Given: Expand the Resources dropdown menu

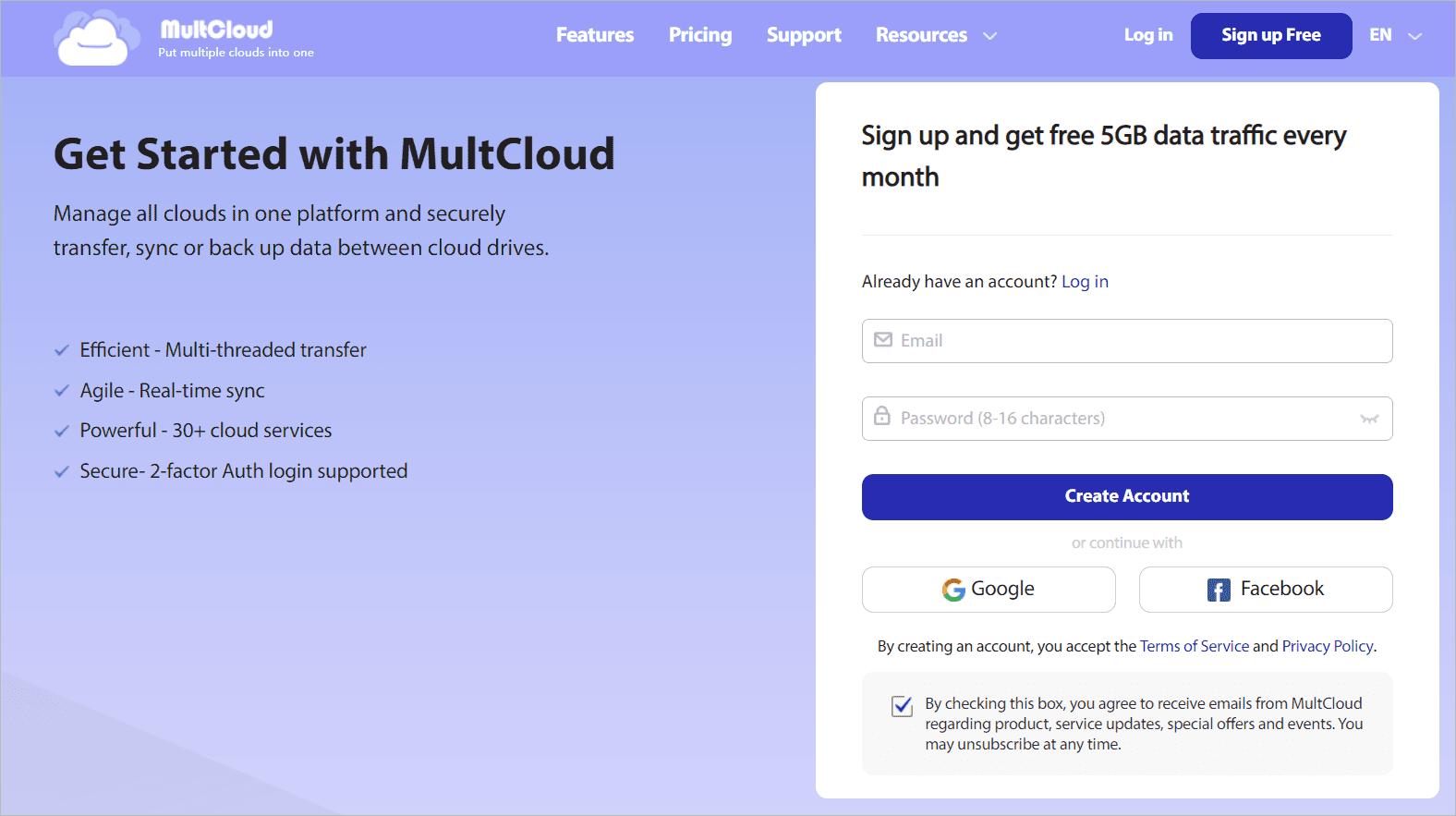Looking at the screenshot, I should click(x=936, y=35).
